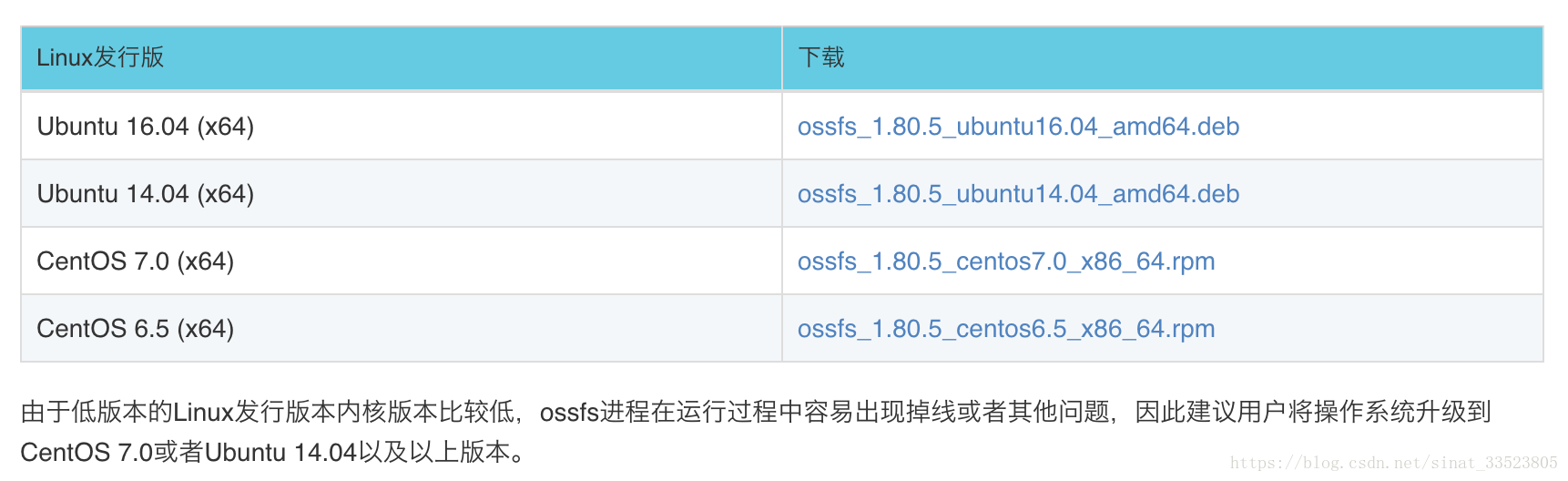Open ossfs_1.80.5_centos6.5_x86_64.rpm download link
This screenshot has width=1568, height=481.
coord(1006,329)
